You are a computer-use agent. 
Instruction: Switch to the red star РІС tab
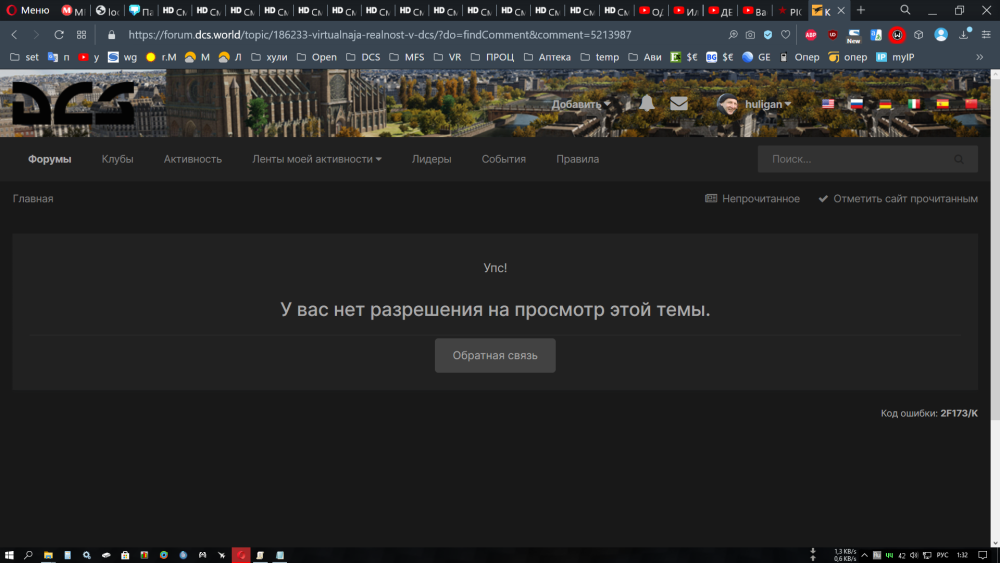click(790, 11)
